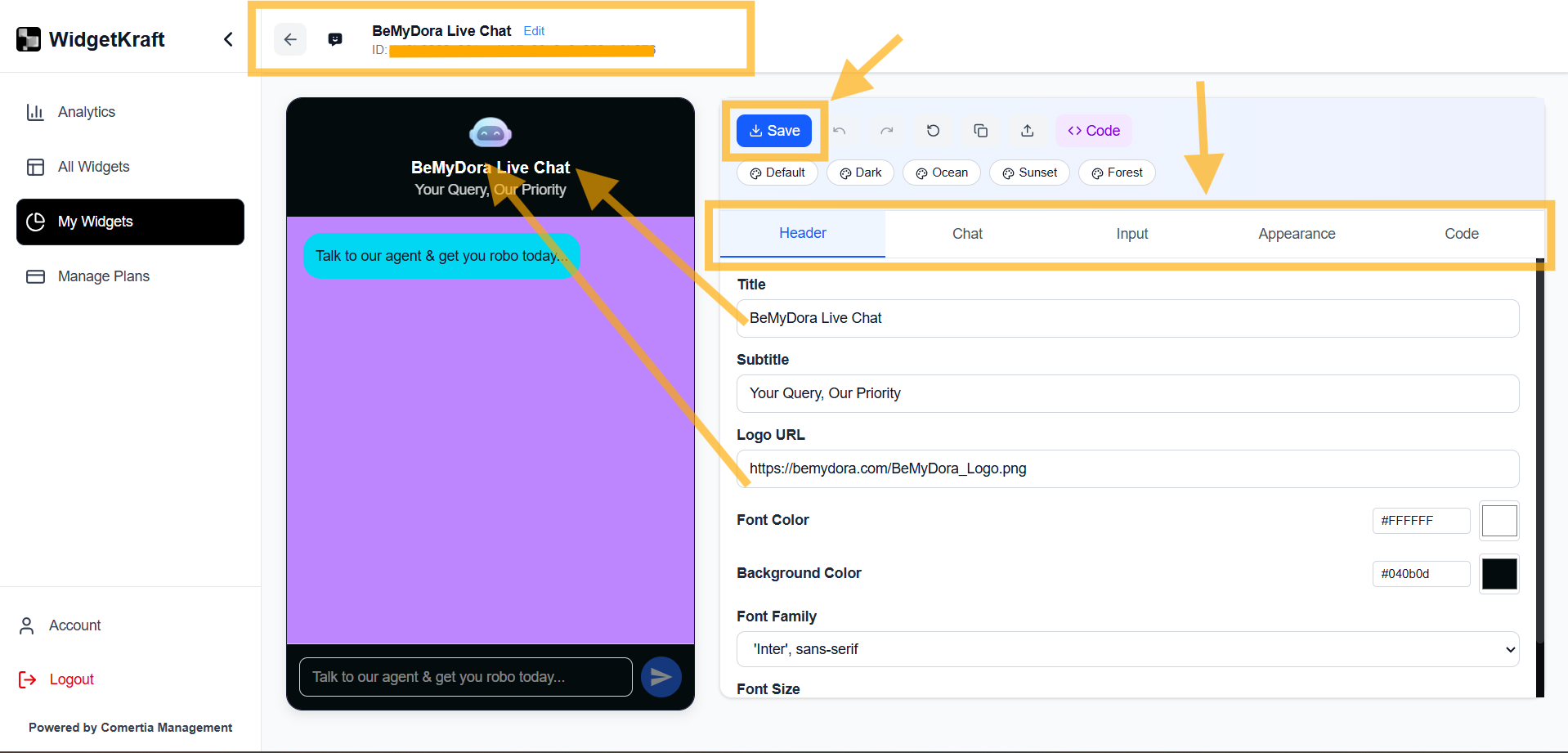This screenshot has width=1568, height=753.
Task: Duplicate the widget via the copy icon
Action: (980, 130)
